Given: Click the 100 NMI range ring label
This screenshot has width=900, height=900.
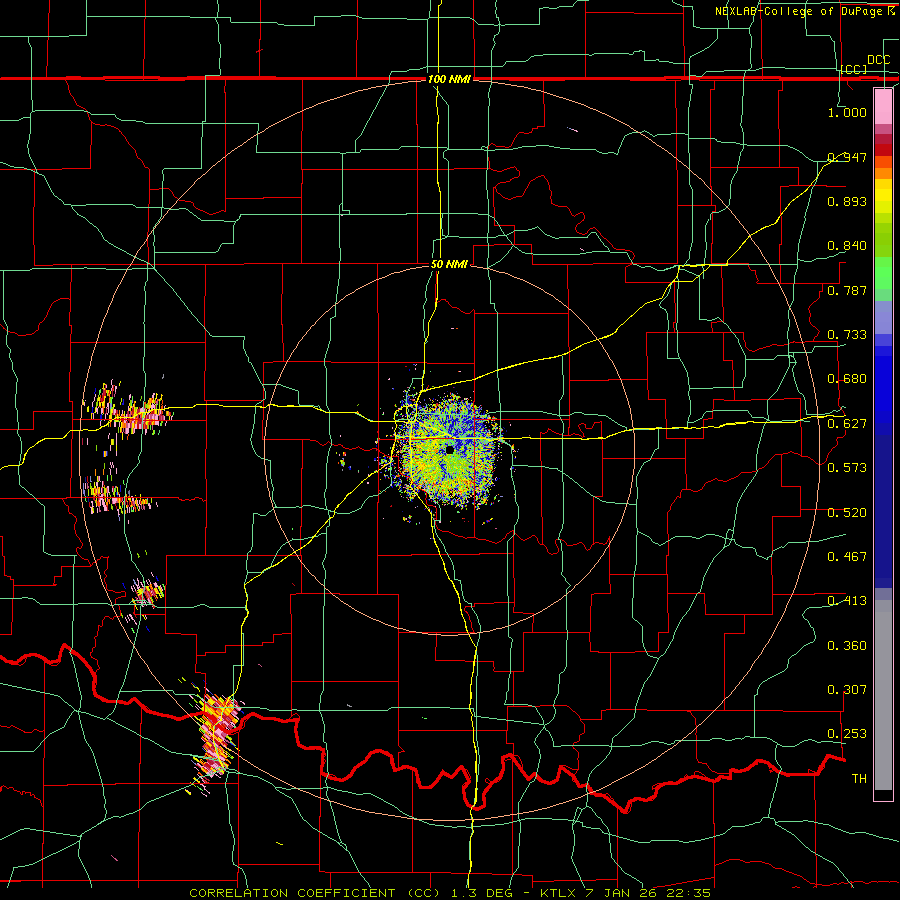Looking at the screenshot, I should 449,79.
